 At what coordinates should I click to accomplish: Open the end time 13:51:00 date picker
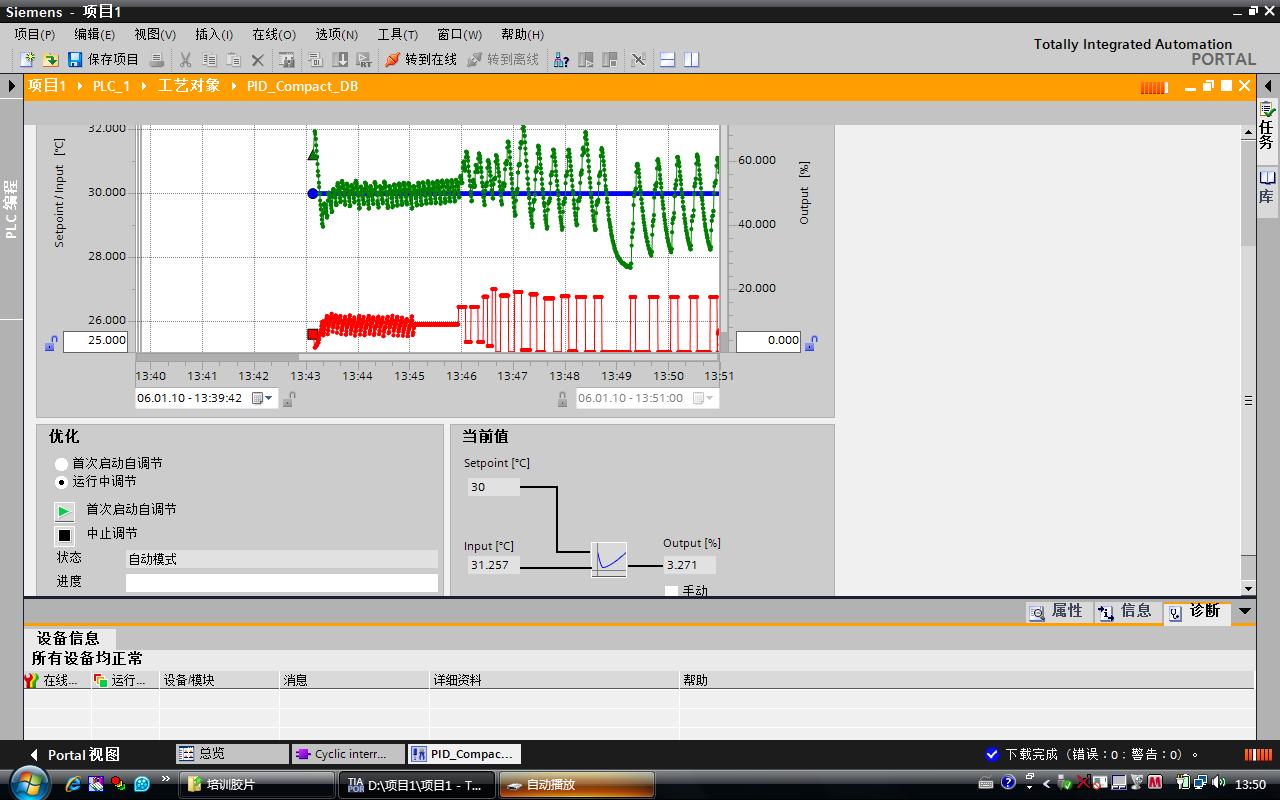(x=703, y=398)
